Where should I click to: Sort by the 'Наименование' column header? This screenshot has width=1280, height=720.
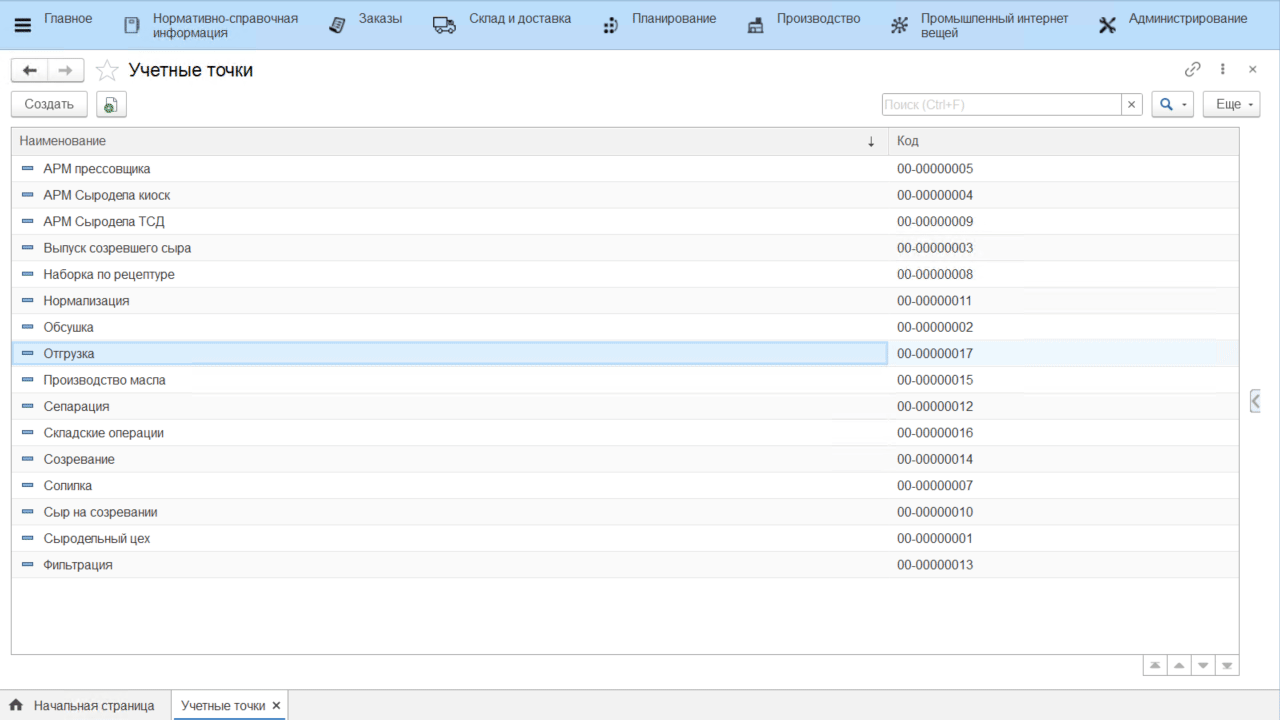(x=440, y=141)
